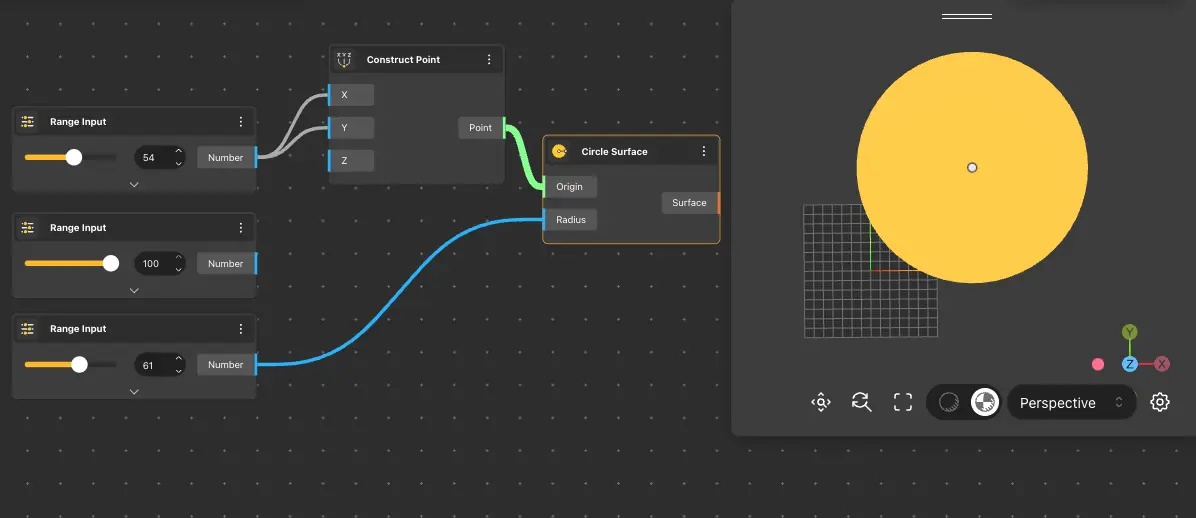The width and height of the screenshot is (1196, 518).
Task: Click the Radius input on Circle Surface
Action: [571, 220]
